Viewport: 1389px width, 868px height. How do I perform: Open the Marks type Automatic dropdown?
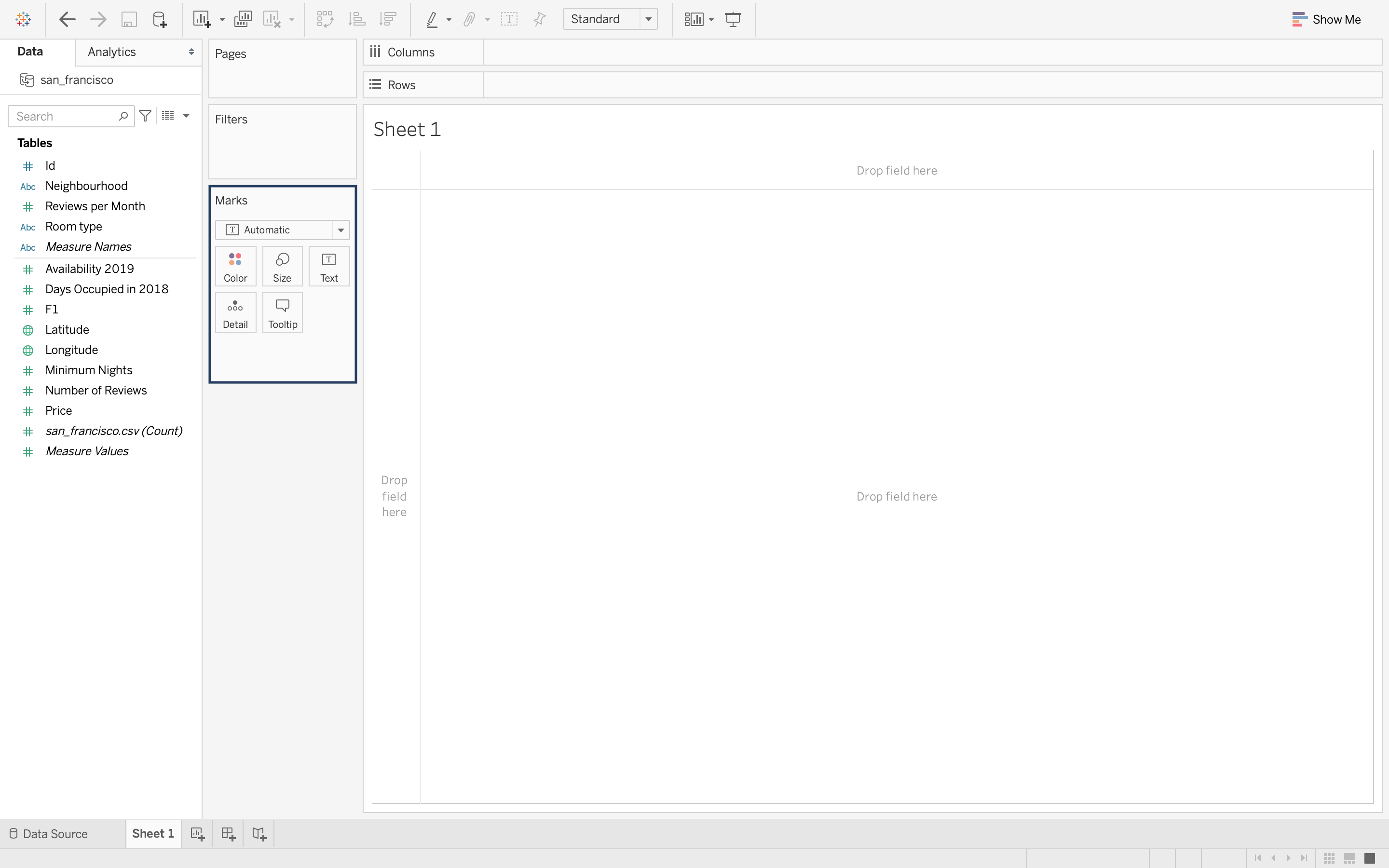coord(283,230)
